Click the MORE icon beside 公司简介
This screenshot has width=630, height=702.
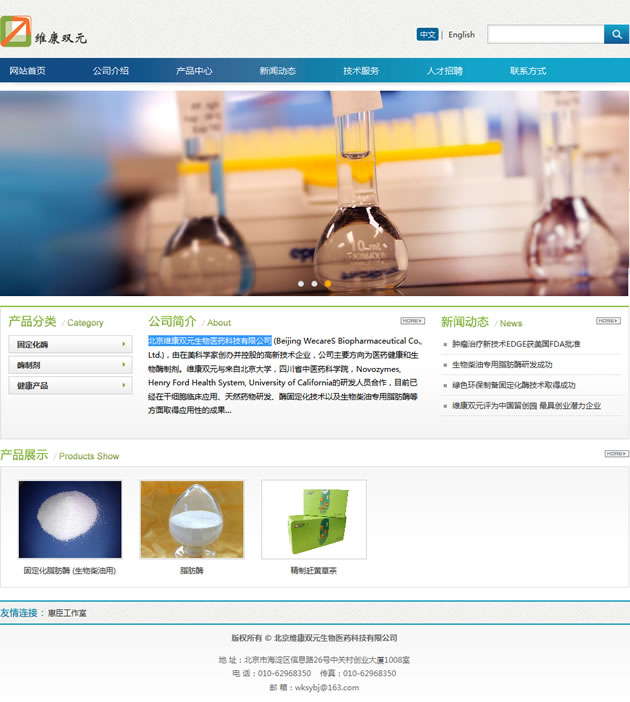click(x=412, y=321)
